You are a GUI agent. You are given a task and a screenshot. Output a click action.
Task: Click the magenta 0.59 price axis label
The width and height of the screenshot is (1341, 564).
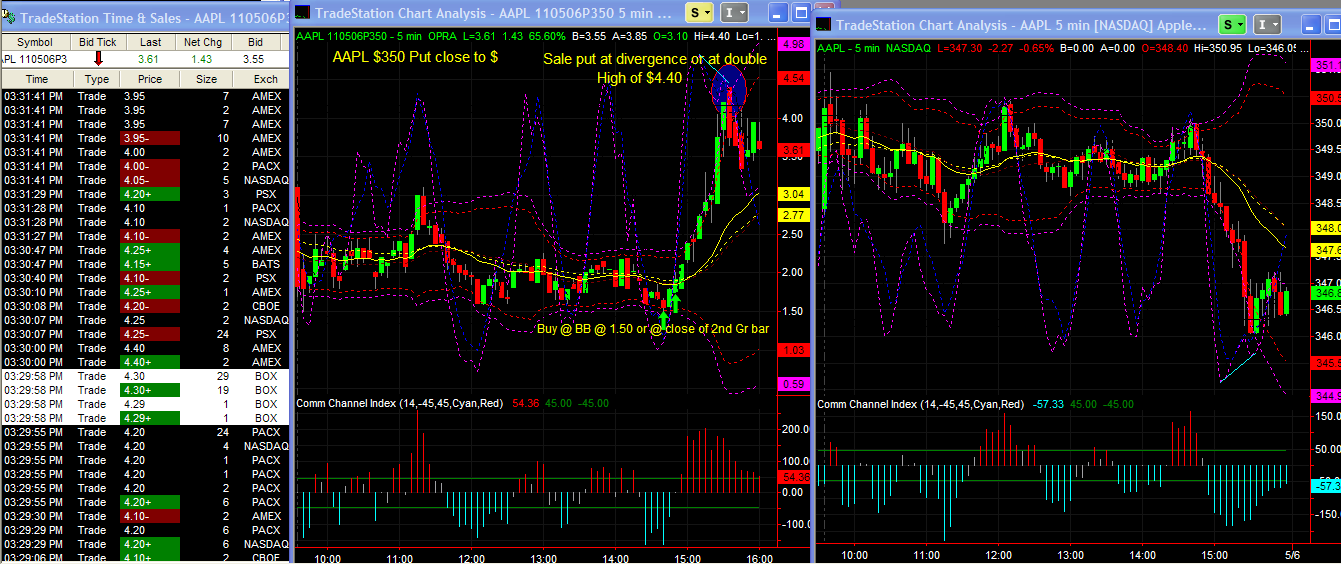(795, 384)
